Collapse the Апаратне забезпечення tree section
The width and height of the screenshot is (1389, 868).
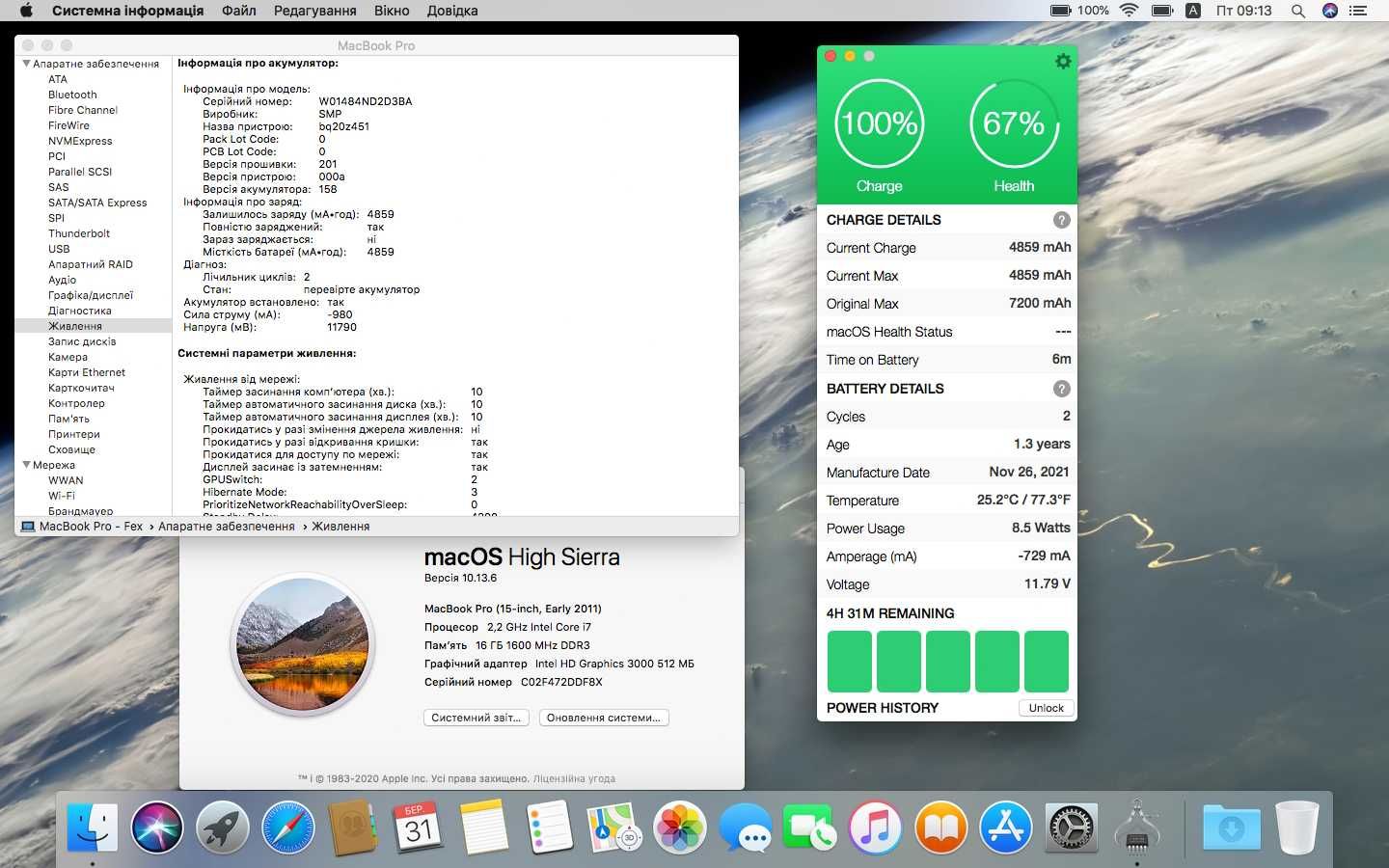click(26, 64)
